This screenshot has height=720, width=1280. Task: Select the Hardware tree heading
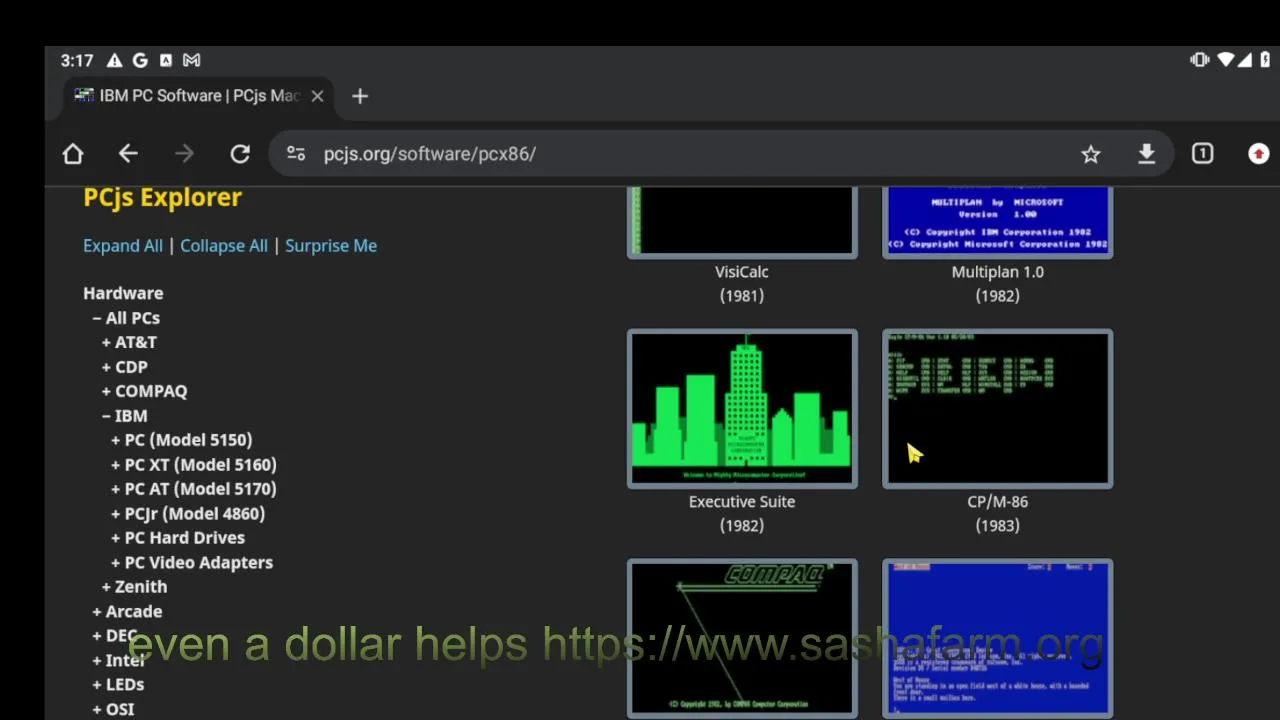pos(123,294)
